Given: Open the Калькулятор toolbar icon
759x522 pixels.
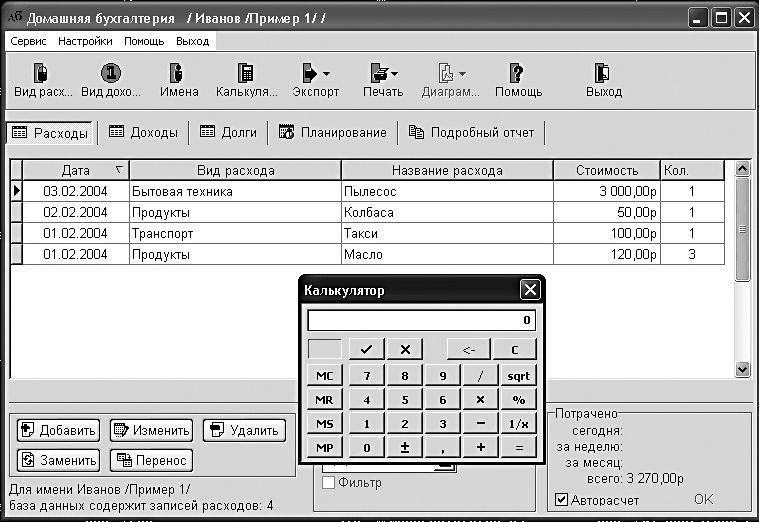Looking at the screenshot, I should (x=246, y=79).
